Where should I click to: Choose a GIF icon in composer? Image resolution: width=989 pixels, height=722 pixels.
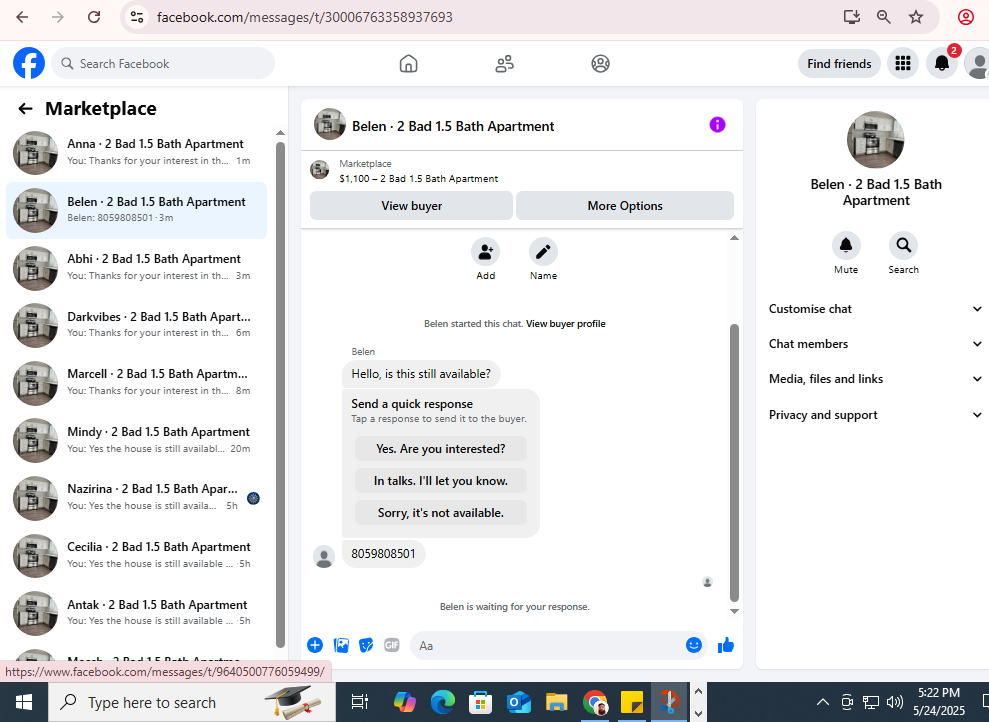392,645
